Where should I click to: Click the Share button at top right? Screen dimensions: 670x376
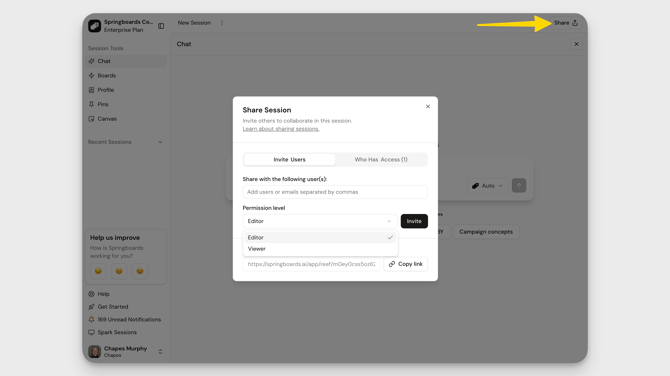pyautogui.click(x=566, y=23)
